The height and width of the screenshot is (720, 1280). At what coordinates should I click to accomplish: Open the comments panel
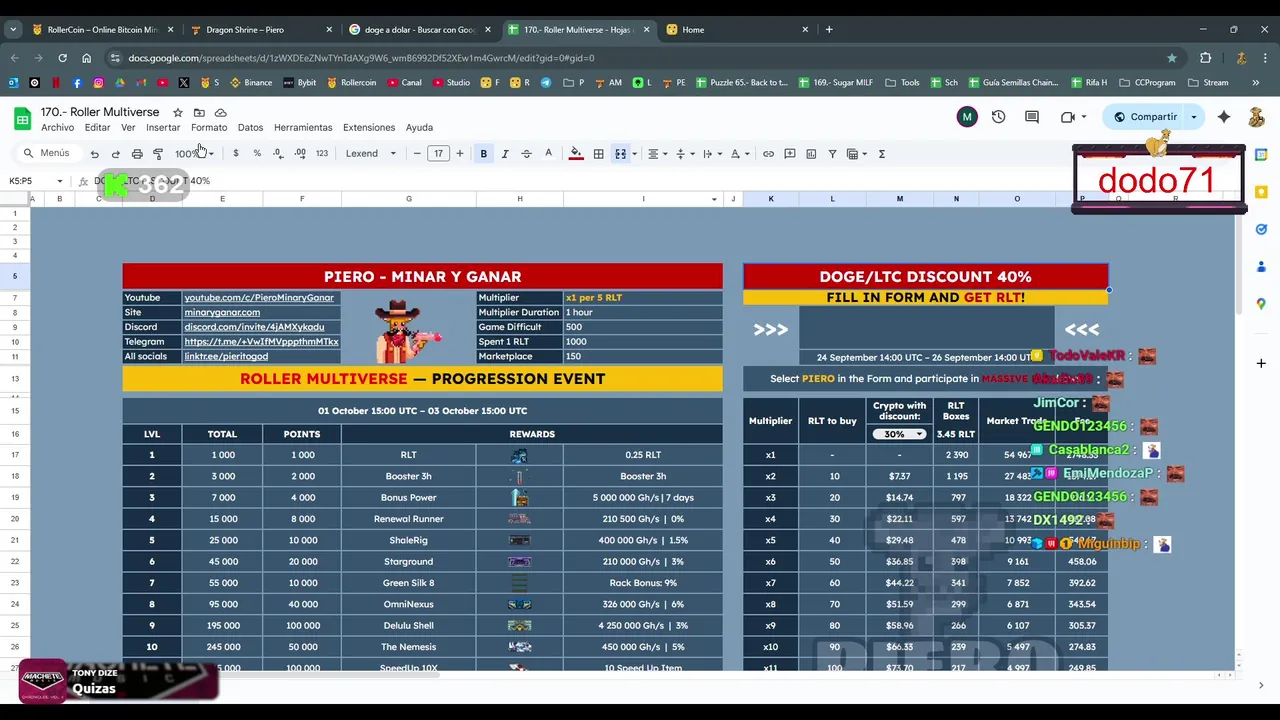click(x=1032, y=117)
